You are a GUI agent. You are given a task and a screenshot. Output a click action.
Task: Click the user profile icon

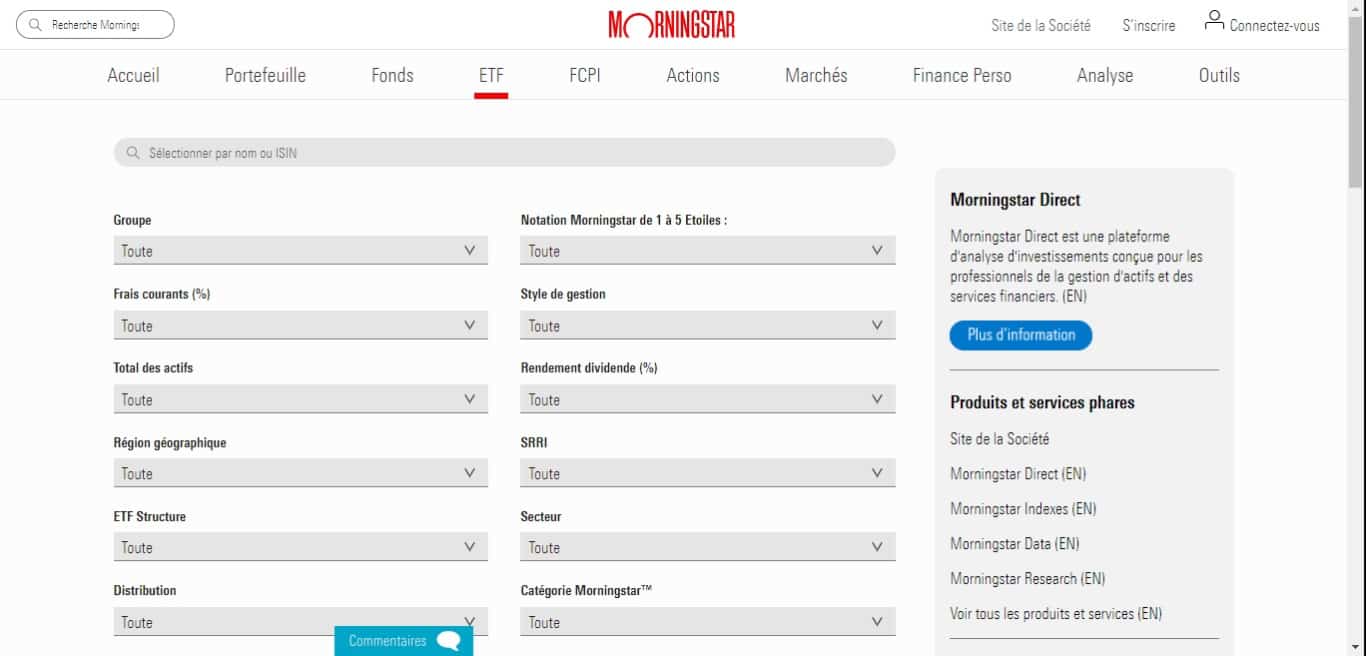point(1214,21)
